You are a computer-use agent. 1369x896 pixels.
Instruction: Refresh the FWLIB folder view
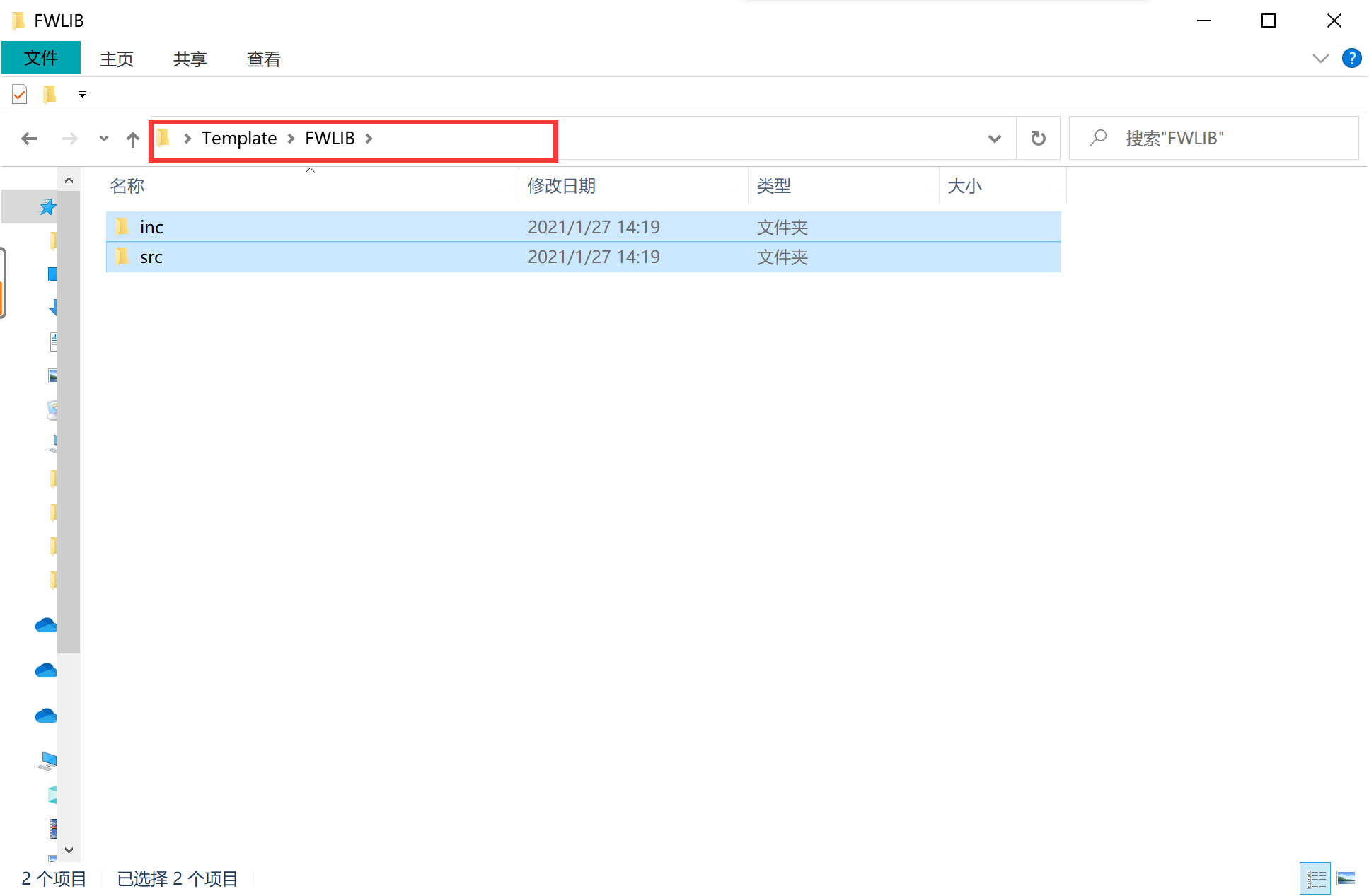1038,139
